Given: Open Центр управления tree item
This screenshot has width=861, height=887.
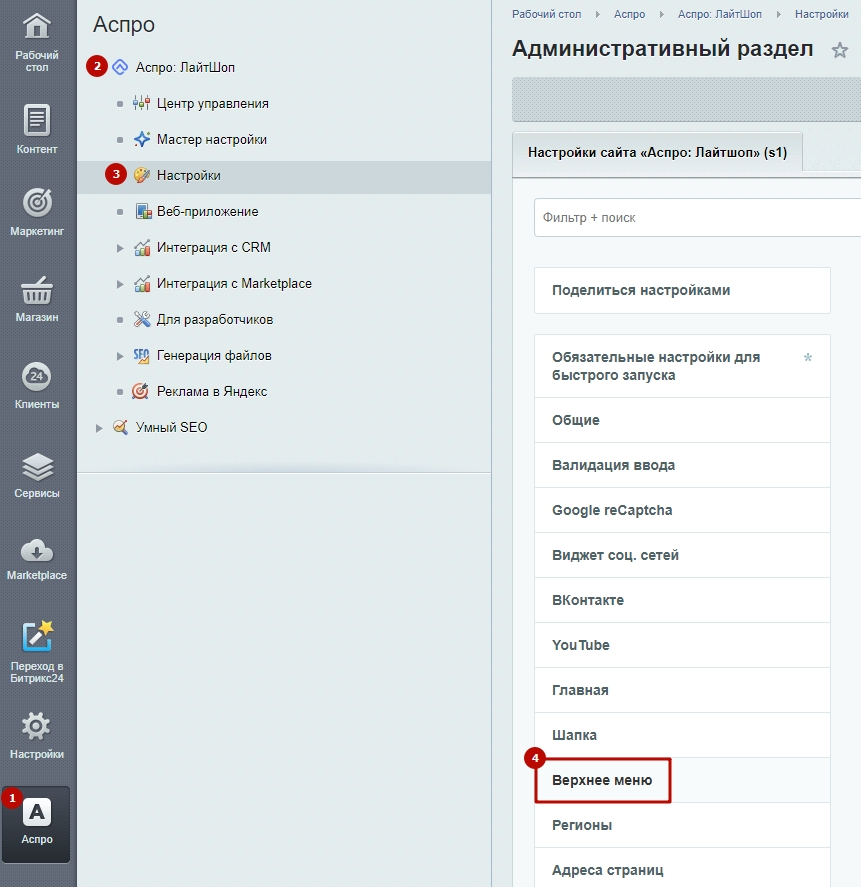Looking at the screenshot, I should 213,104.
